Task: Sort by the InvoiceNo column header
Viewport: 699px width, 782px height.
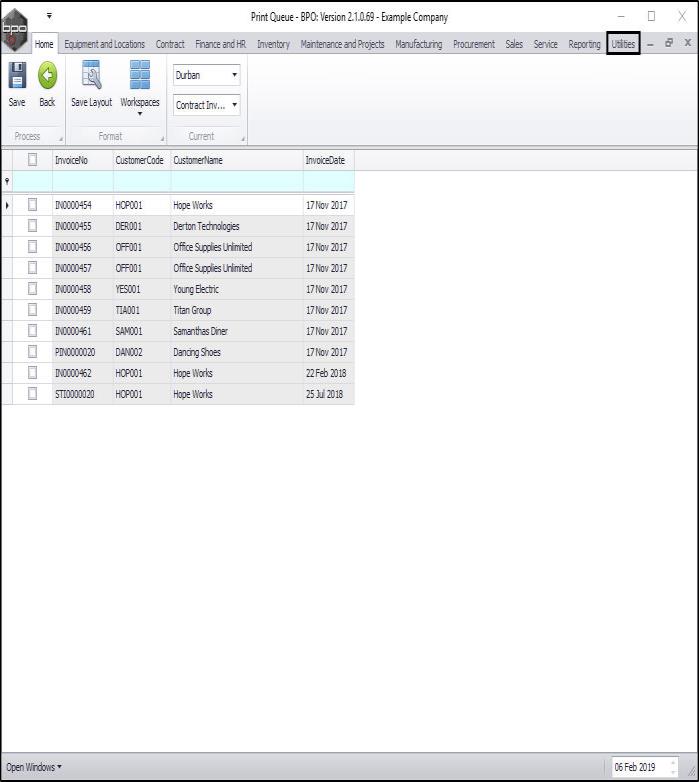Action: coord(83,160)
